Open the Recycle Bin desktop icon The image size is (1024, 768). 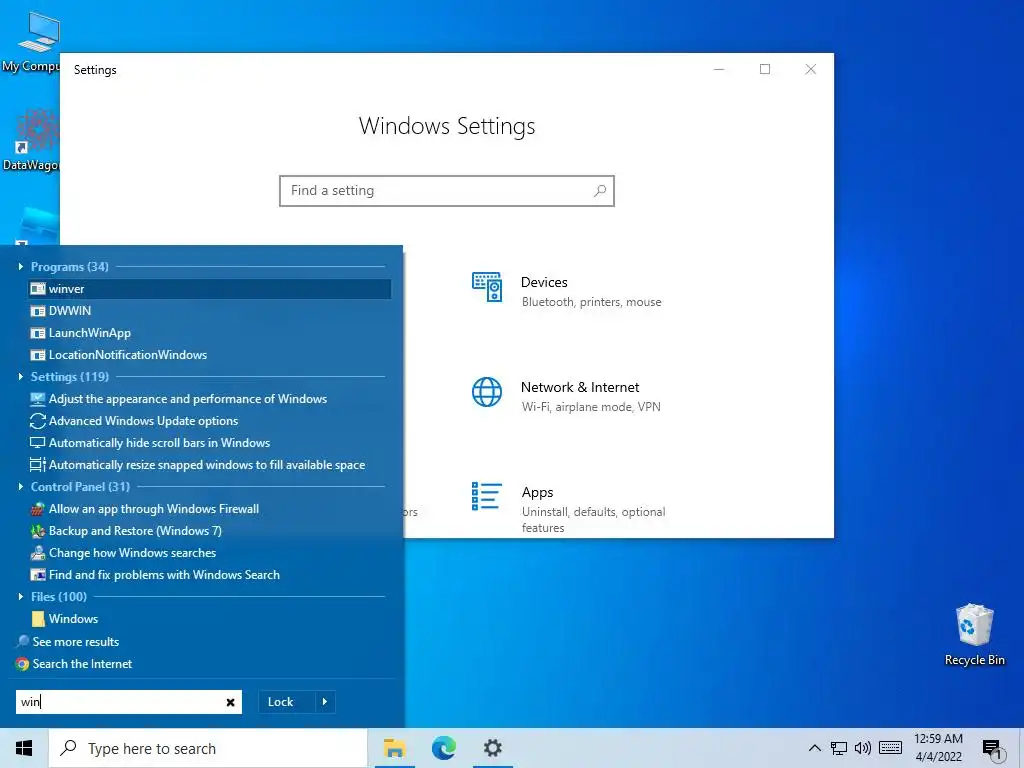pos(974,634)
